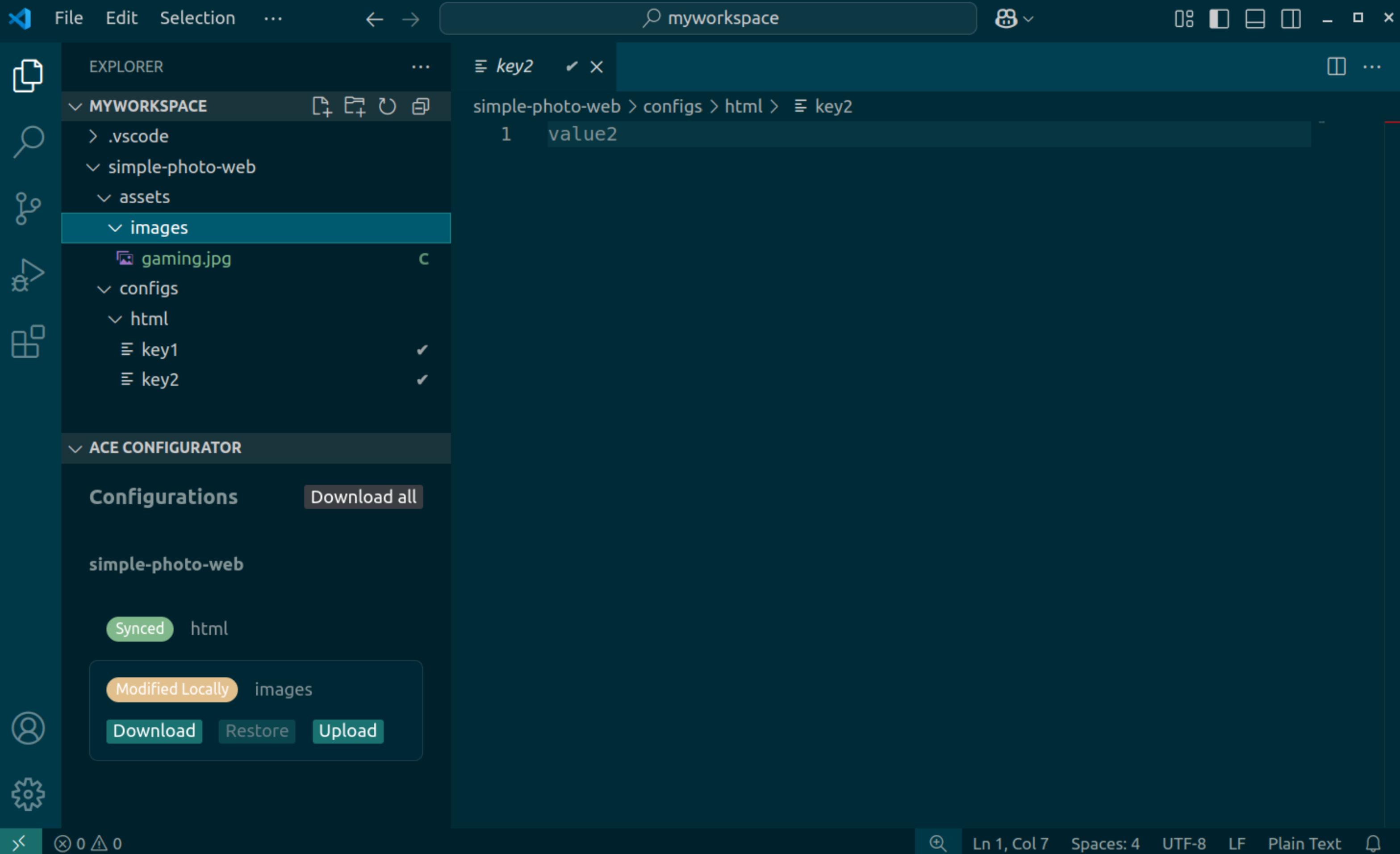
Task: Click Upload for images configuration
Action: pos(348,731)
